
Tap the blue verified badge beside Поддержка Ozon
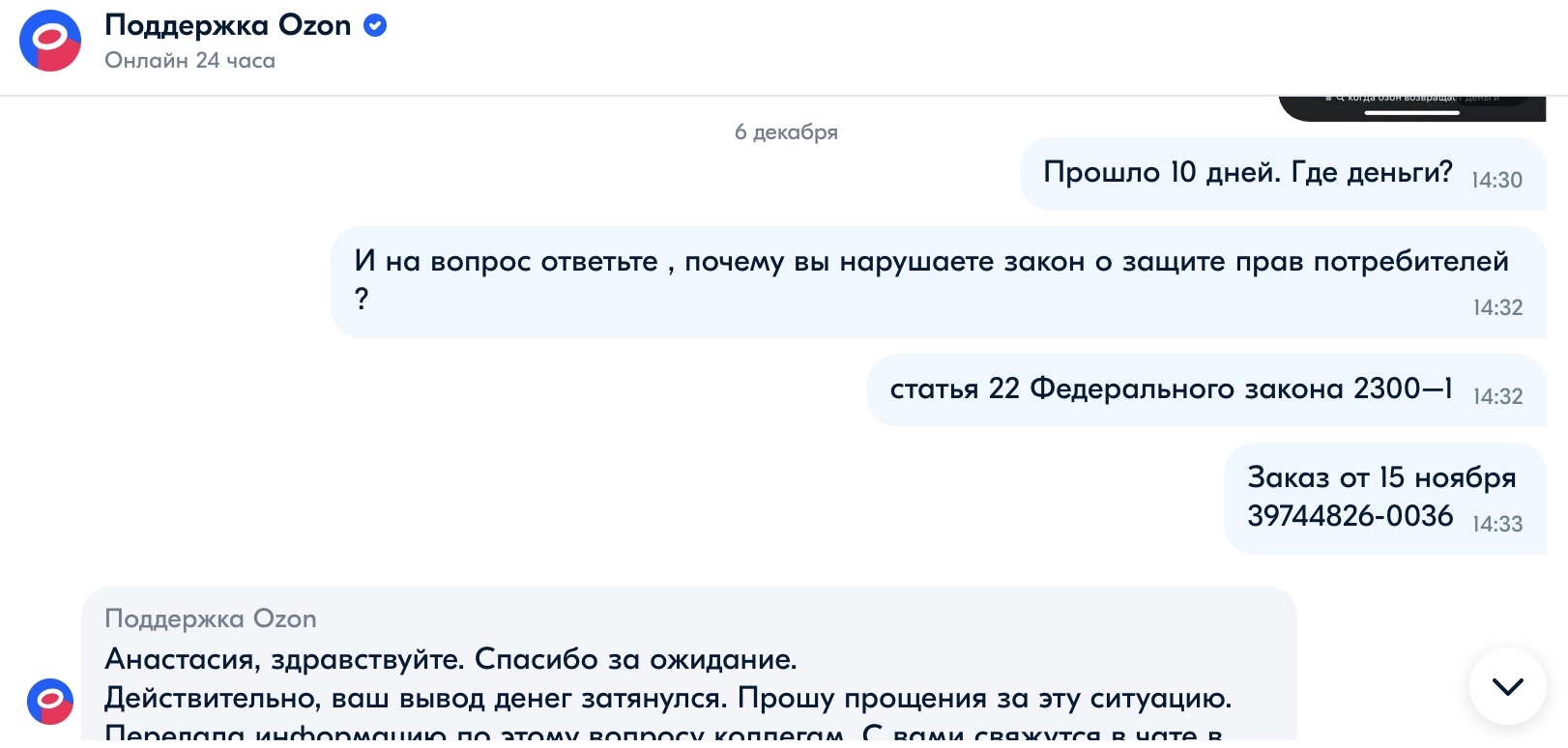(x=375, y=26)
